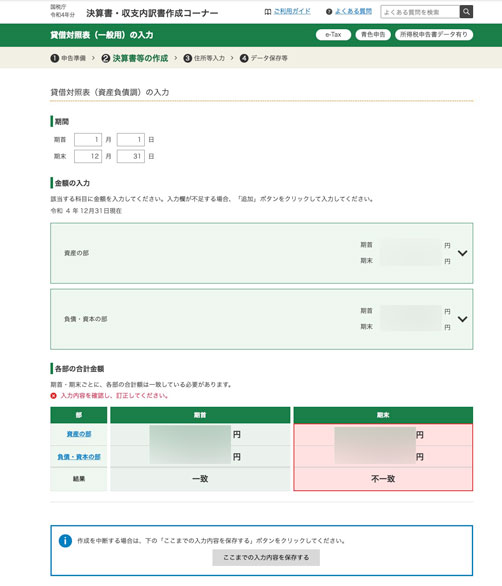Click step 4 データ保存等 number icon

coord(244,58)
